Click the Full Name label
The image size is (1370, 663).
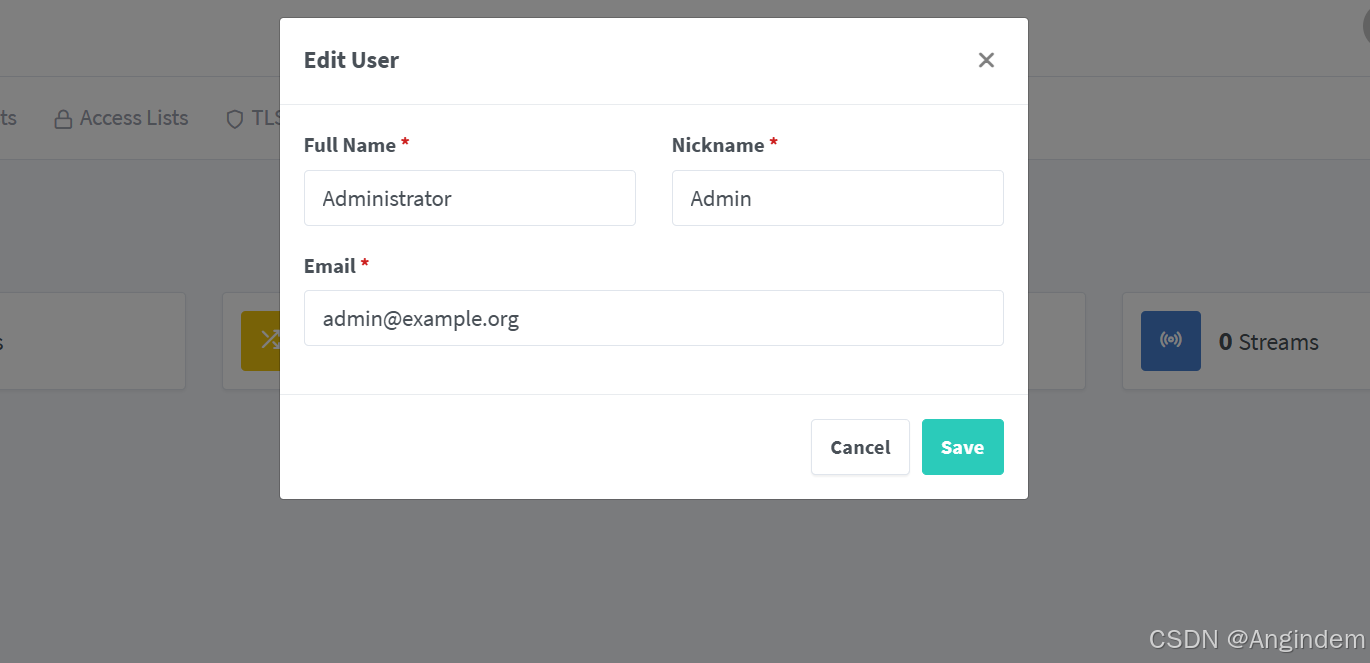point(350,145)
